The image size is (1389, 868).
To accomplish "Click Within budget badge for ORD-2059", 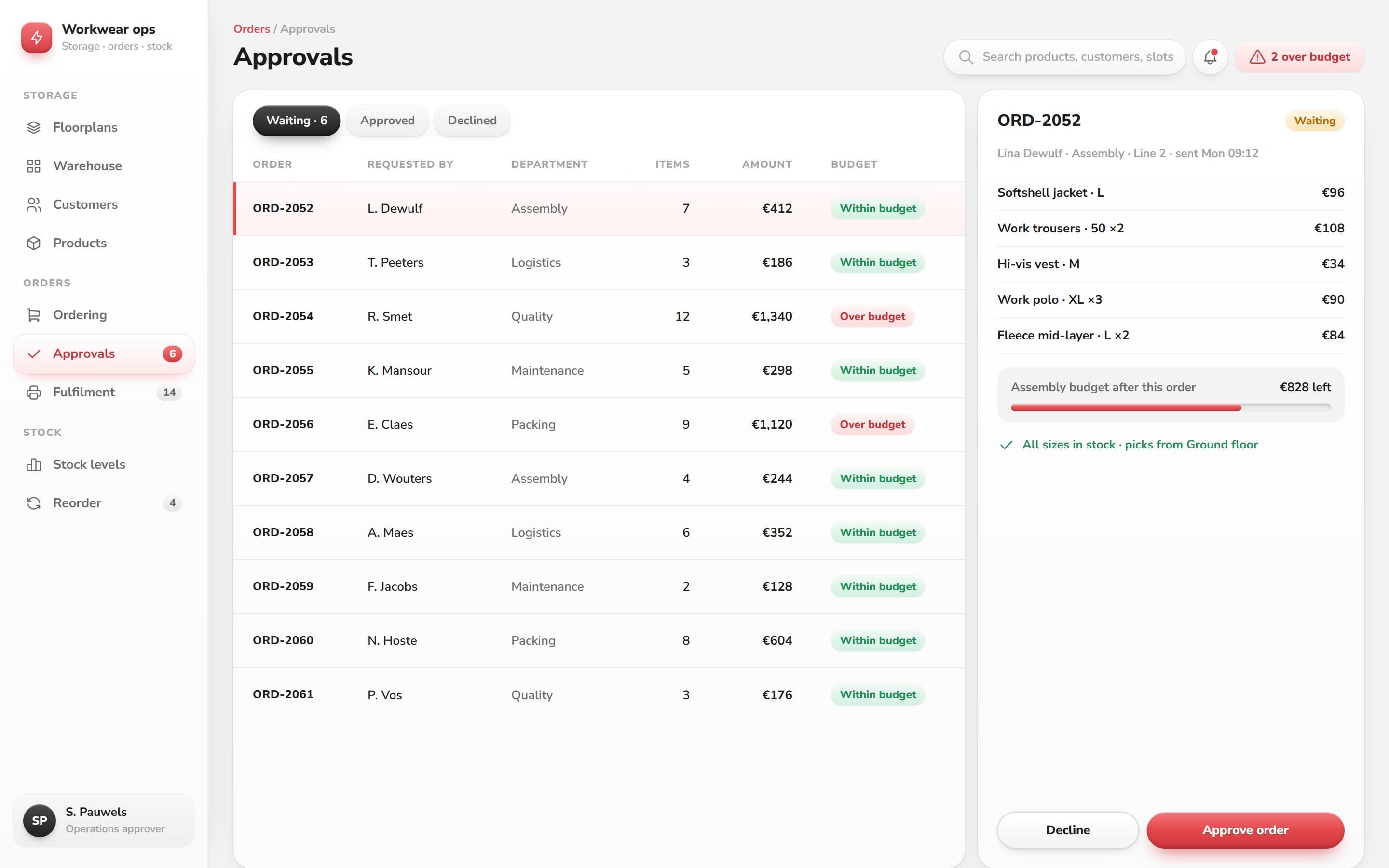I will [x=878, y=587].
